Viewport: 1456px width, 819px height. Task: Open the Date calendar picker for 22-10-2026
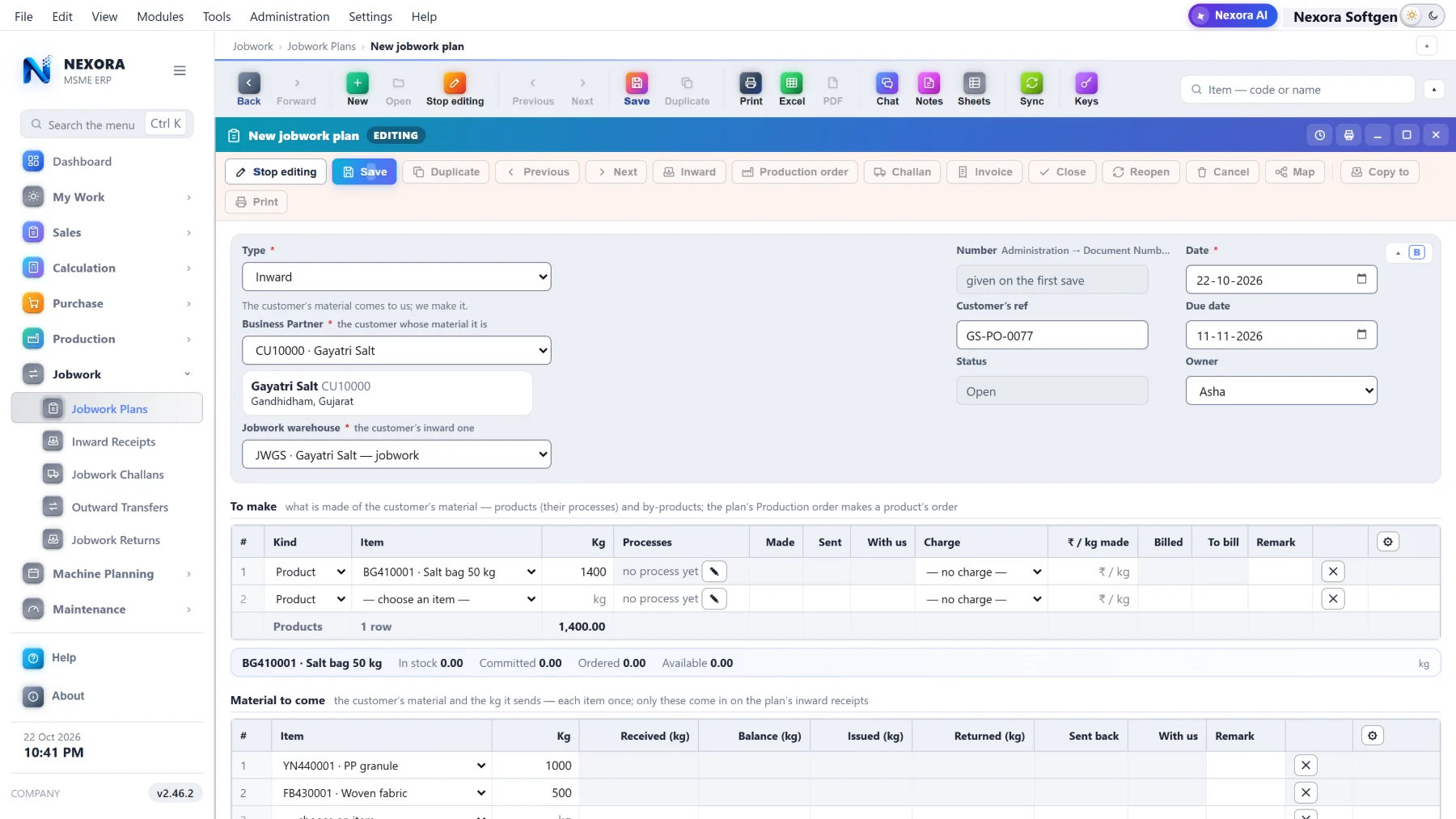pos(1361,279)
